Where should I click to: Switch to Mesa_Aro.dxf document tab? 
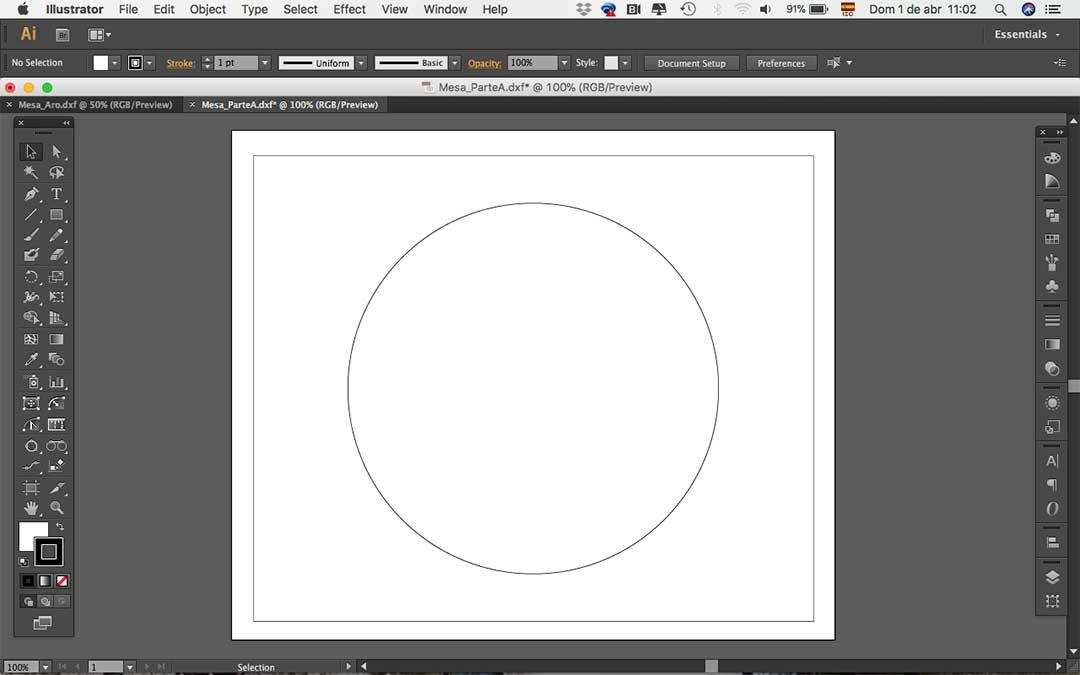pyautogui.click(x=95, y=105)
